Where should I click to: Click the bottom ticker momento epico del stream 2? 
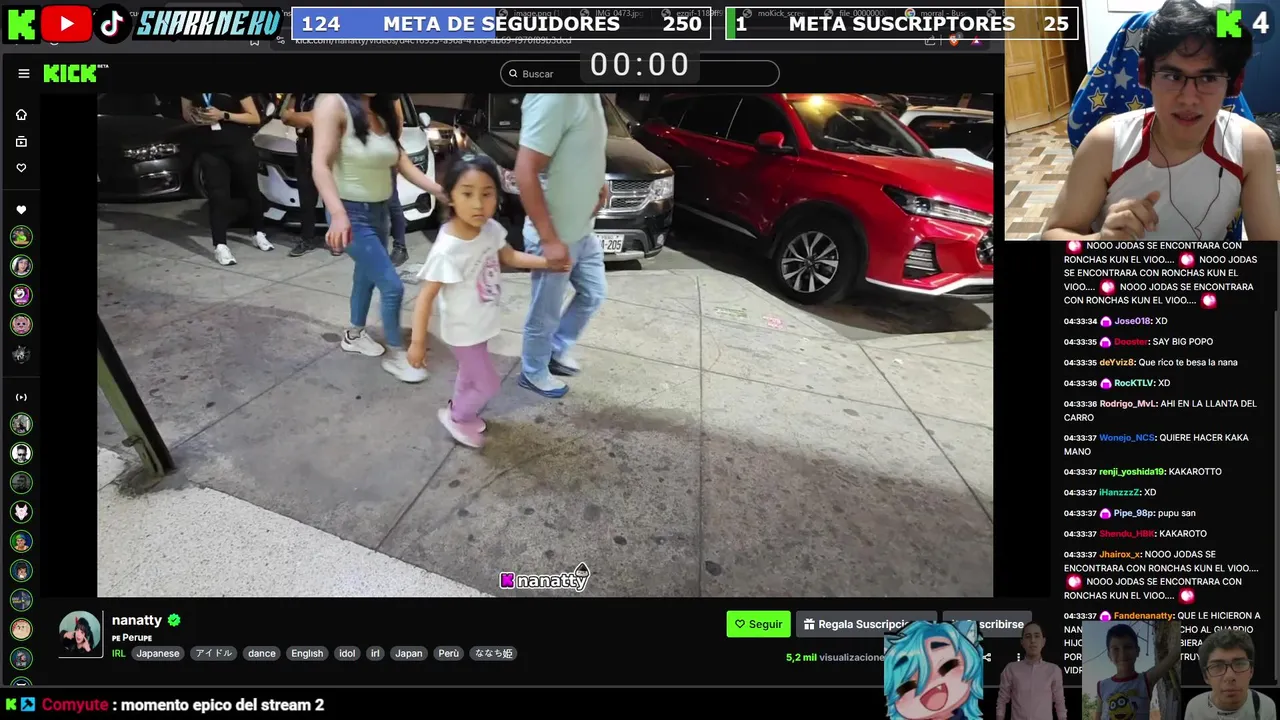(x=222, y=705)
